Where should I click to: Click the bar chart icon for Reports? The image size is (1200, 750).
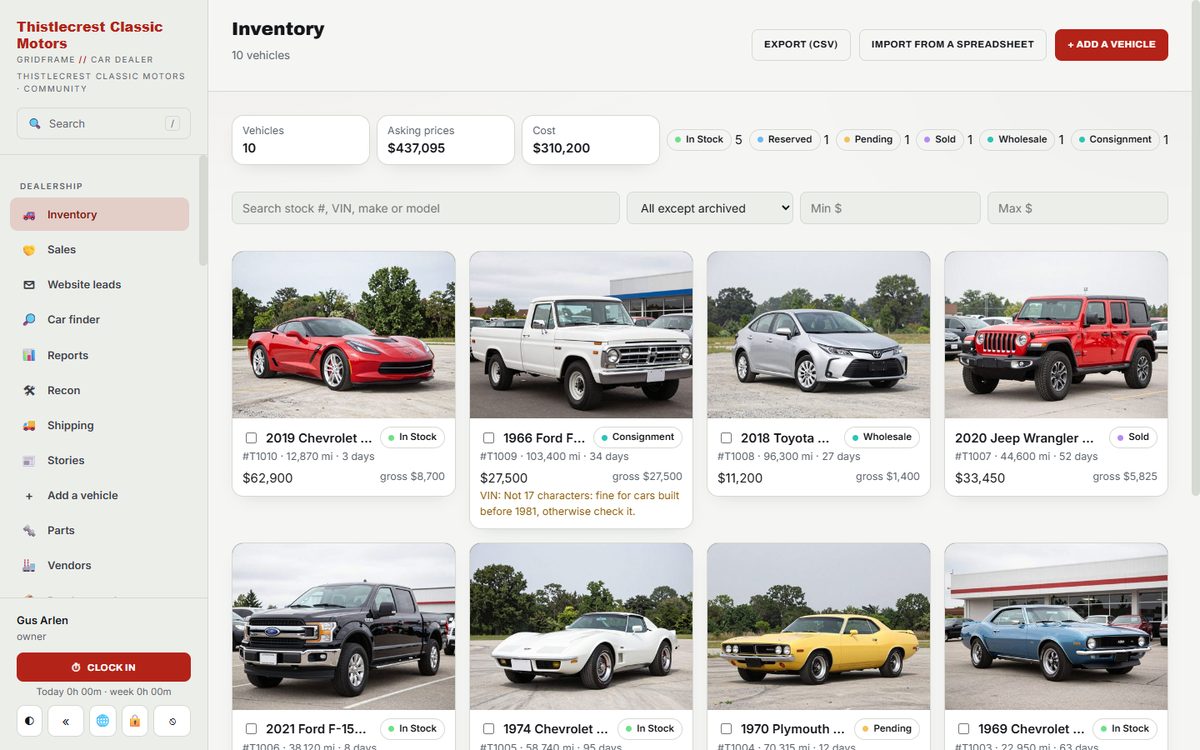pyautogui.click(x=29, y=355)
